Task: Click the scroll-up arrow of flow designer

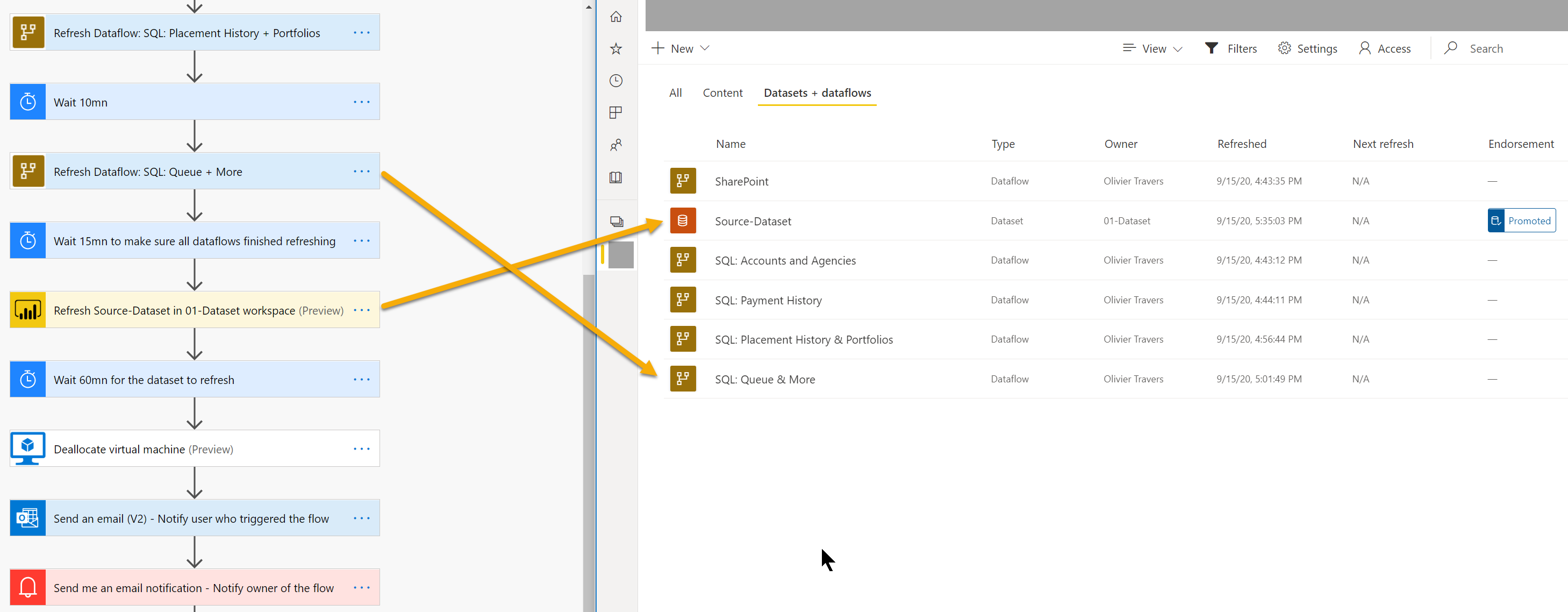Action: click(588, 6)
